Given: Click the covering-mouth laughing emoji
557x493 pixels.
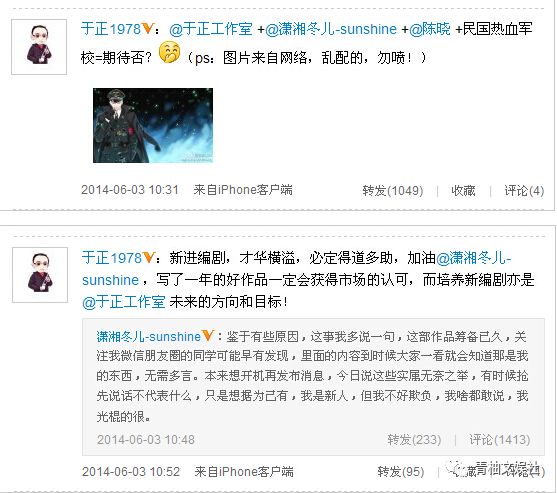Looking at the screenshot, I should (x=169, y=53).
